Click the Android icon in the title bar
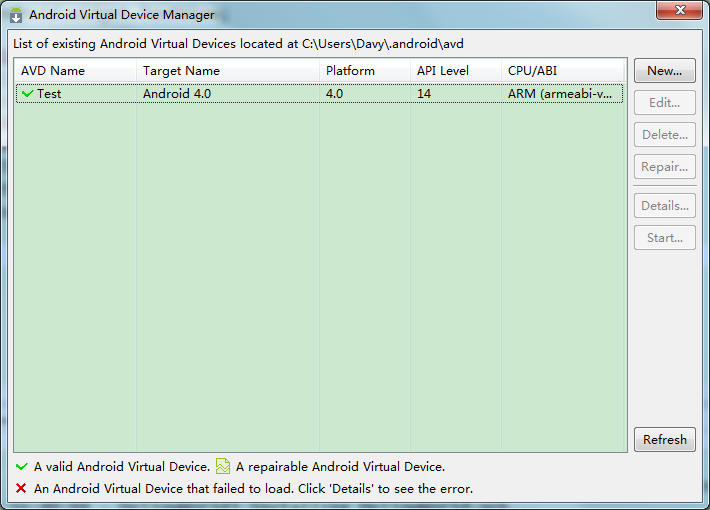 [x=16, y=15]
